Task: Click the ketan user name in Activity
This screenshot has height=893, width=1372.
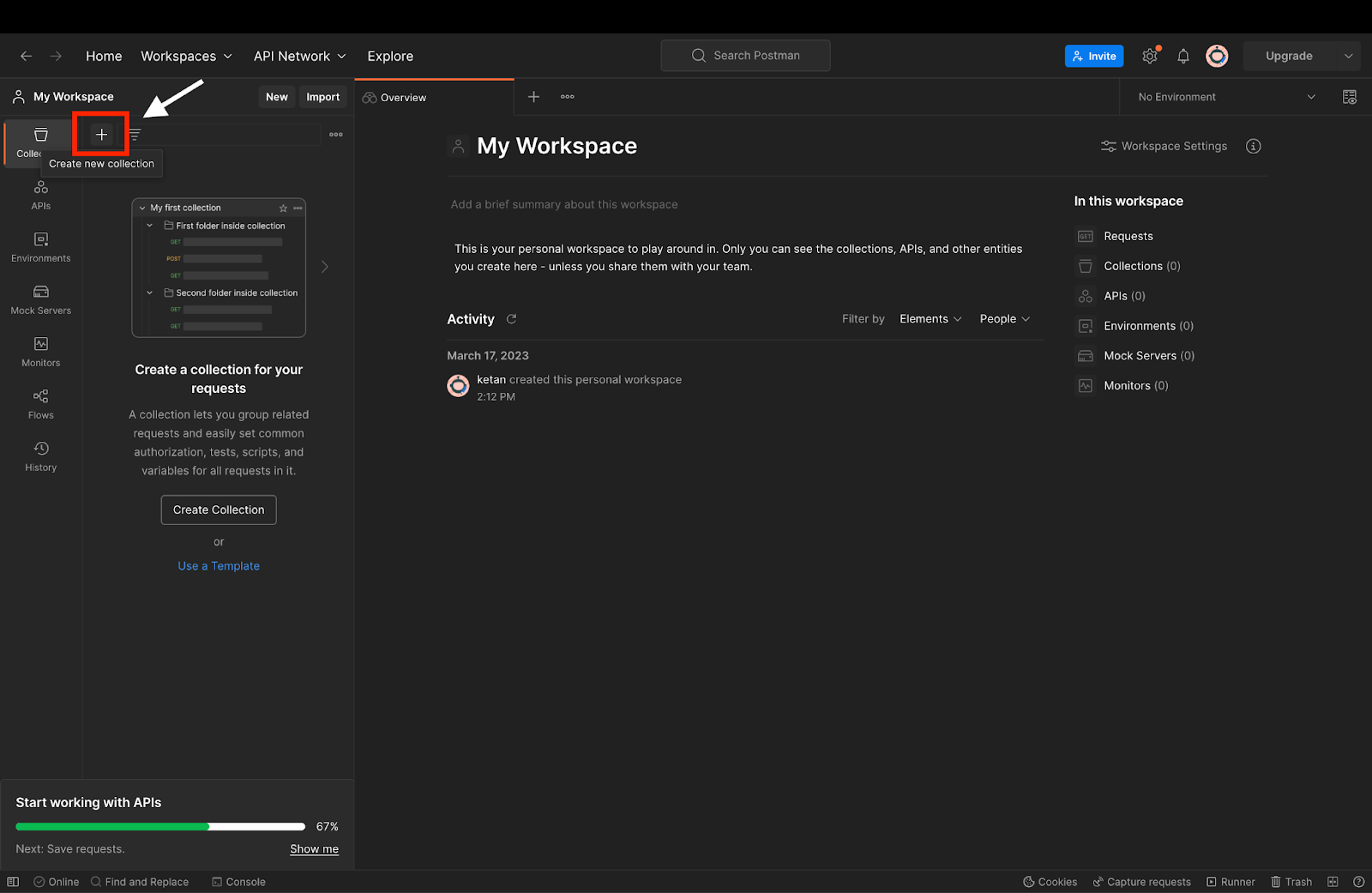Action: 491,379
